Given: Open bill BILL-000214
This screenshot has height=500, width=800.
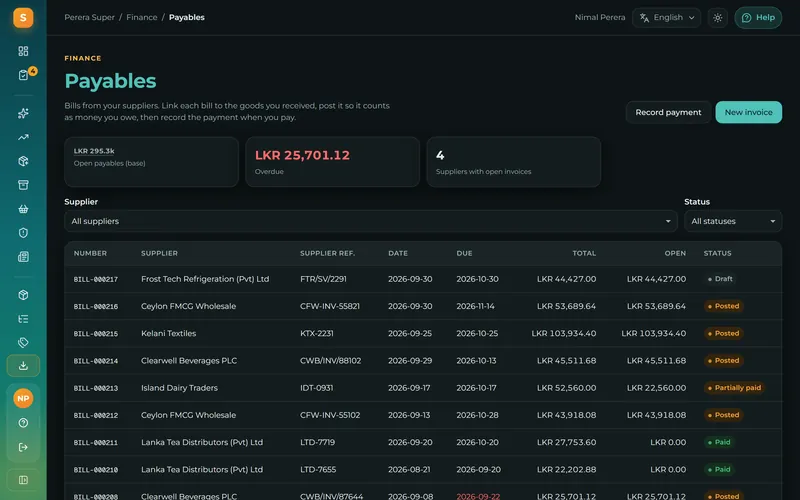Looking at the screenshot, I should (x=95, y=361).
